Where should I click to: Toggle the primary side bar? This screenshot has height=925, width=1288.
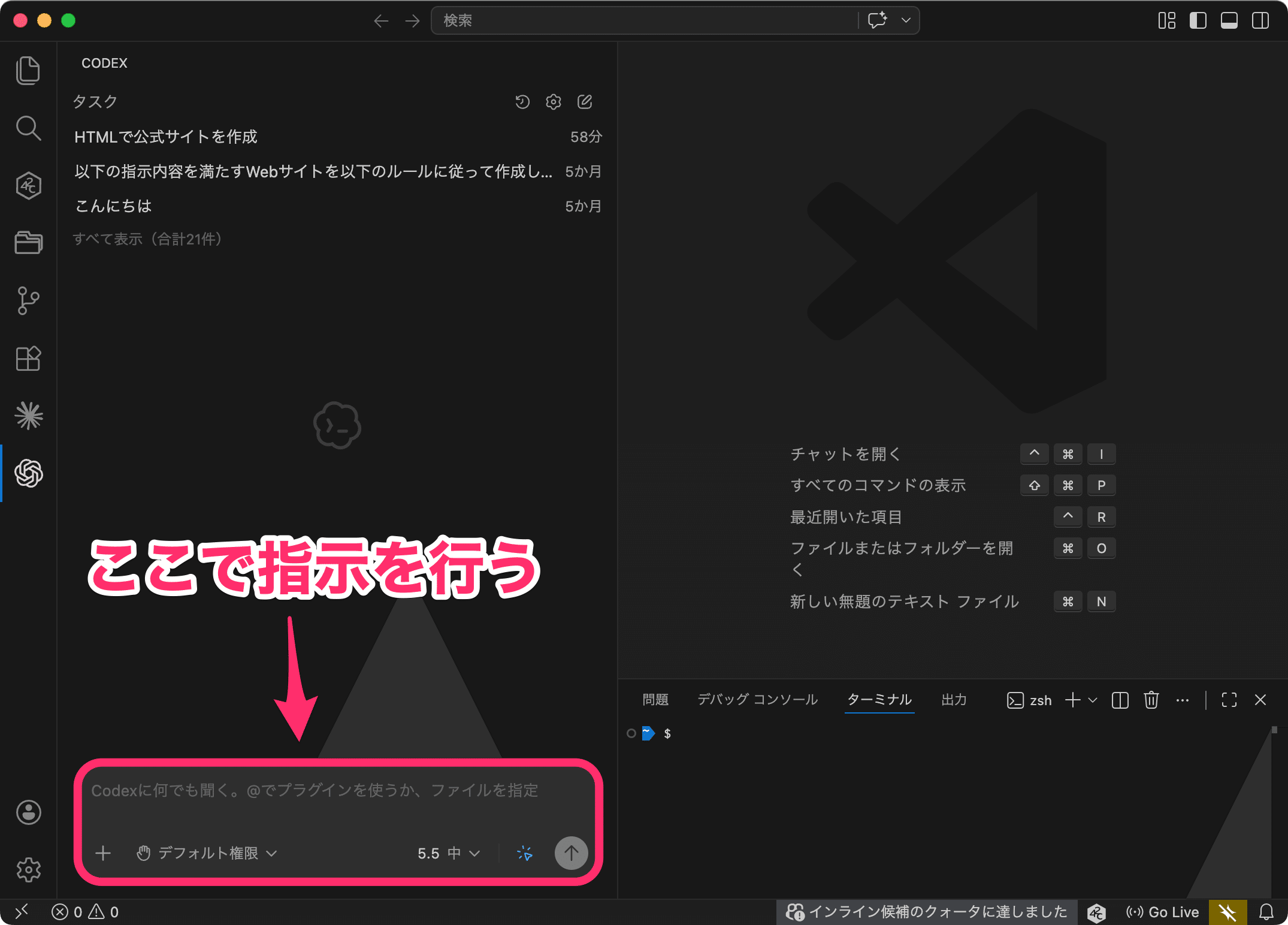1198,21
